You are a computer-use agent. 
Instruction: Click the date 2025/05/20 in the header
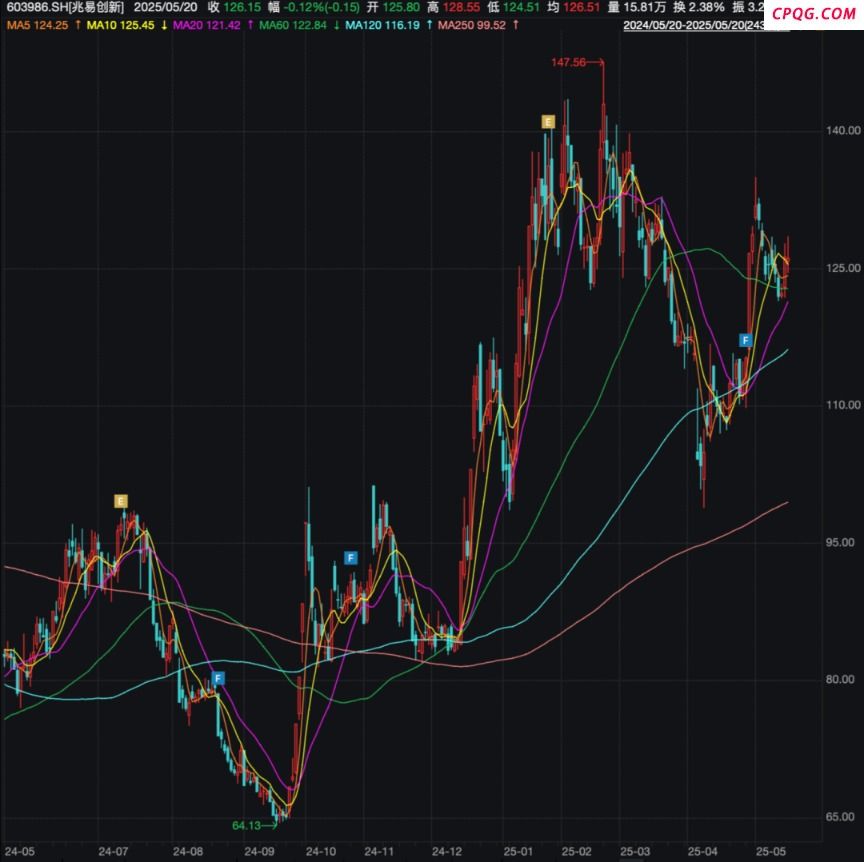click(165, 8)
